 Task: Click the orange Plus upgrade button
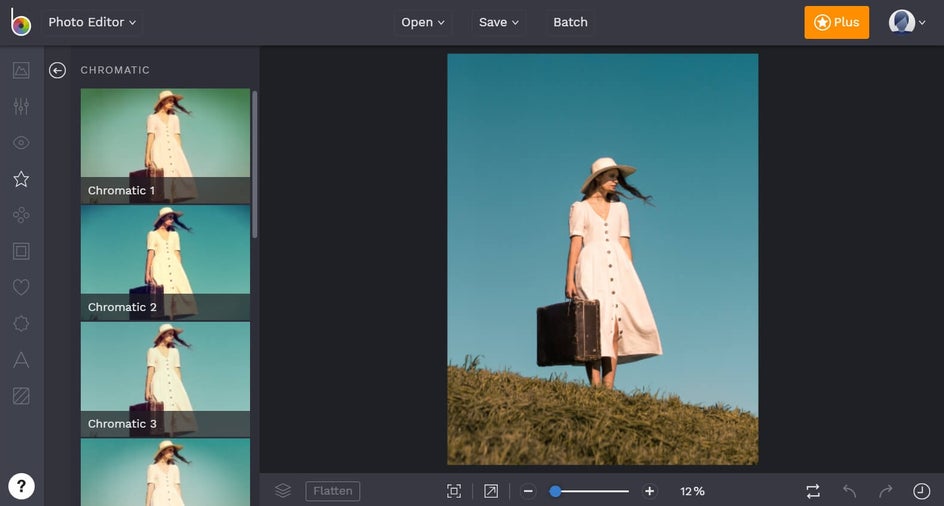(x=836, y=22)
